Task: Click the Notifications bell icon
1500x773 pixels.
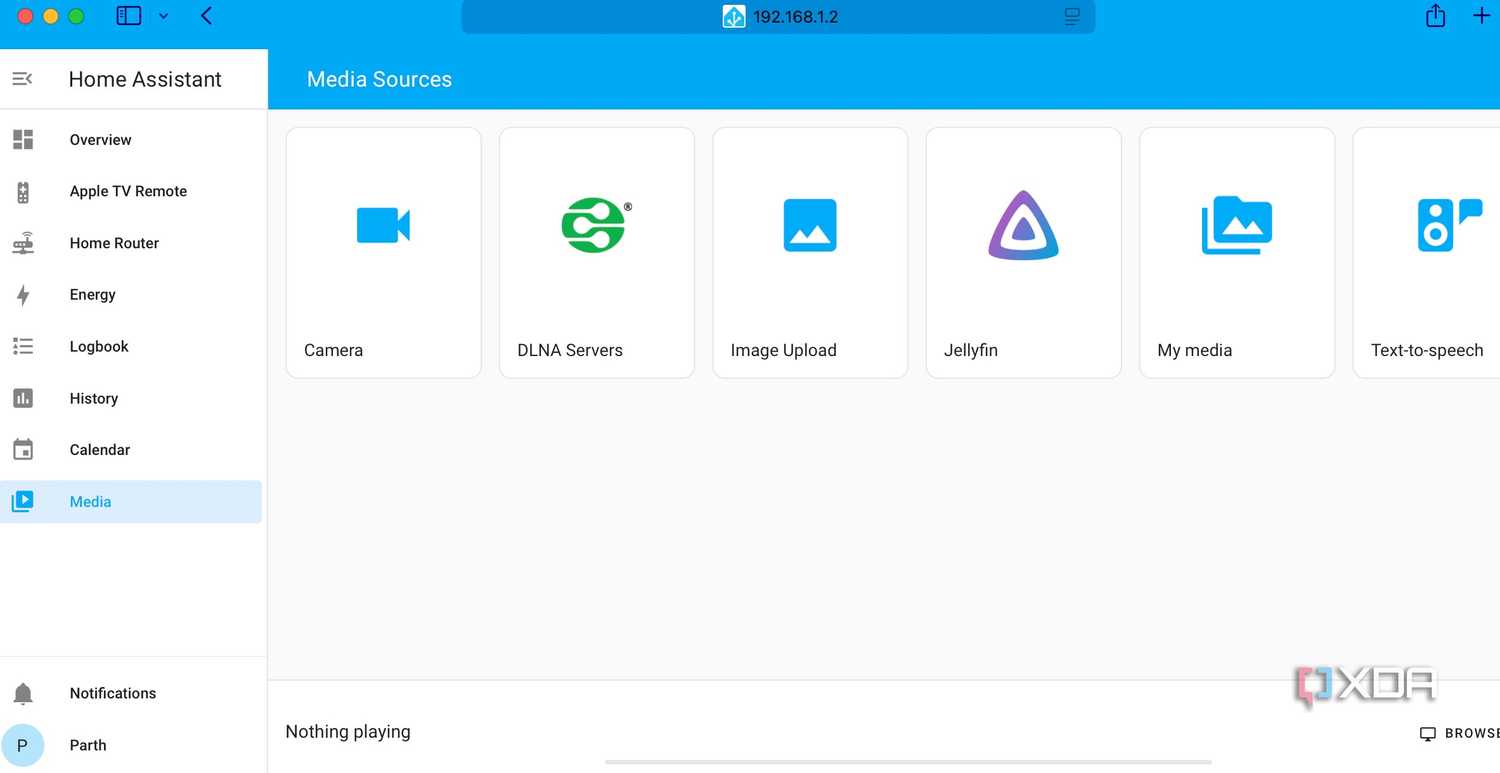Action: (x=23, y=693)
